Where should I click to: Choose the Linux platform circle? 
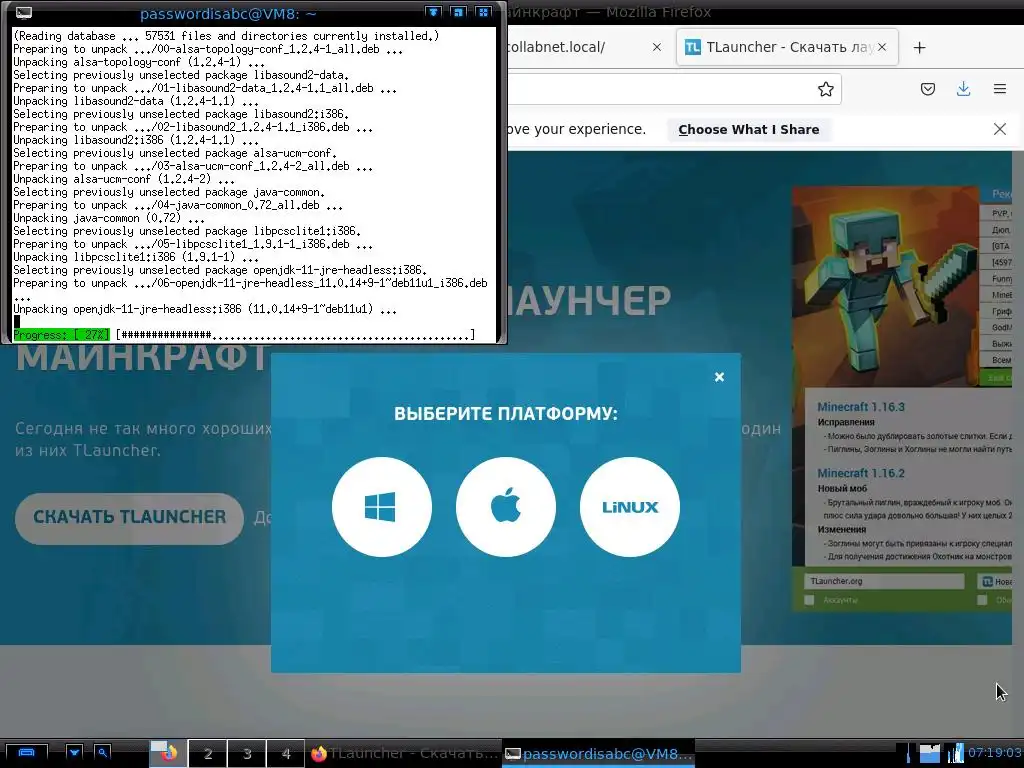coord(630,507)
